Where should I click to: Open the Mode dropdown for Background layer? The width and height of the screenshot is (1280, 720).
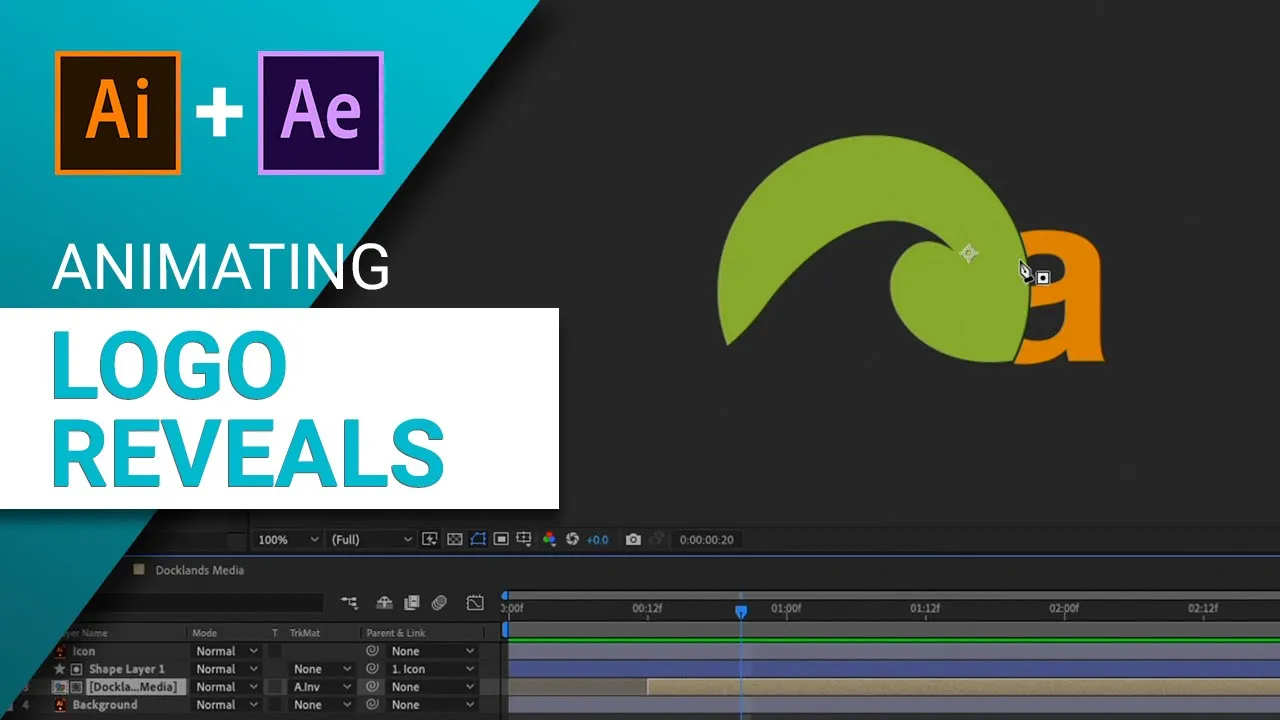click(227, 705)
